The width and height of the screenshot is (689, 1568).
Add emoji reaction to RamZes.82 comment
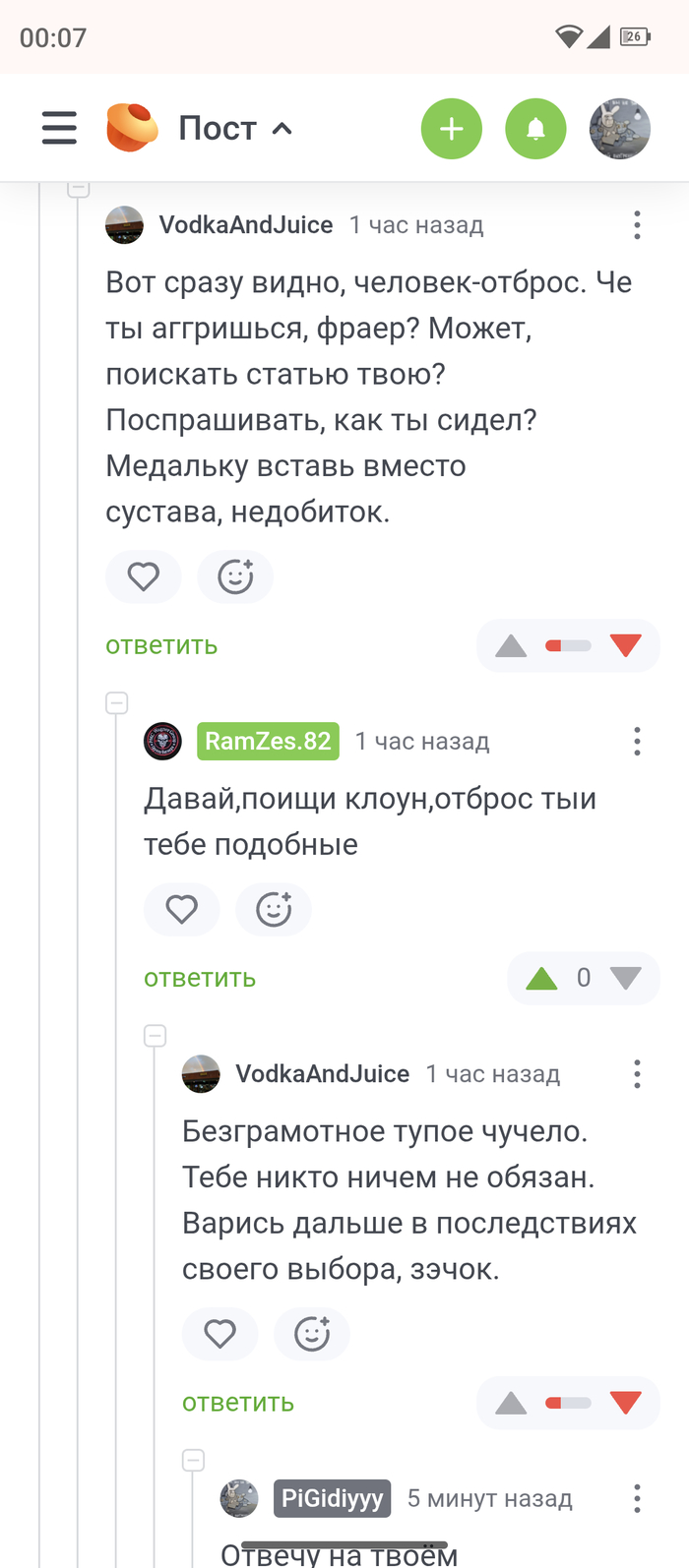(274, 909)
